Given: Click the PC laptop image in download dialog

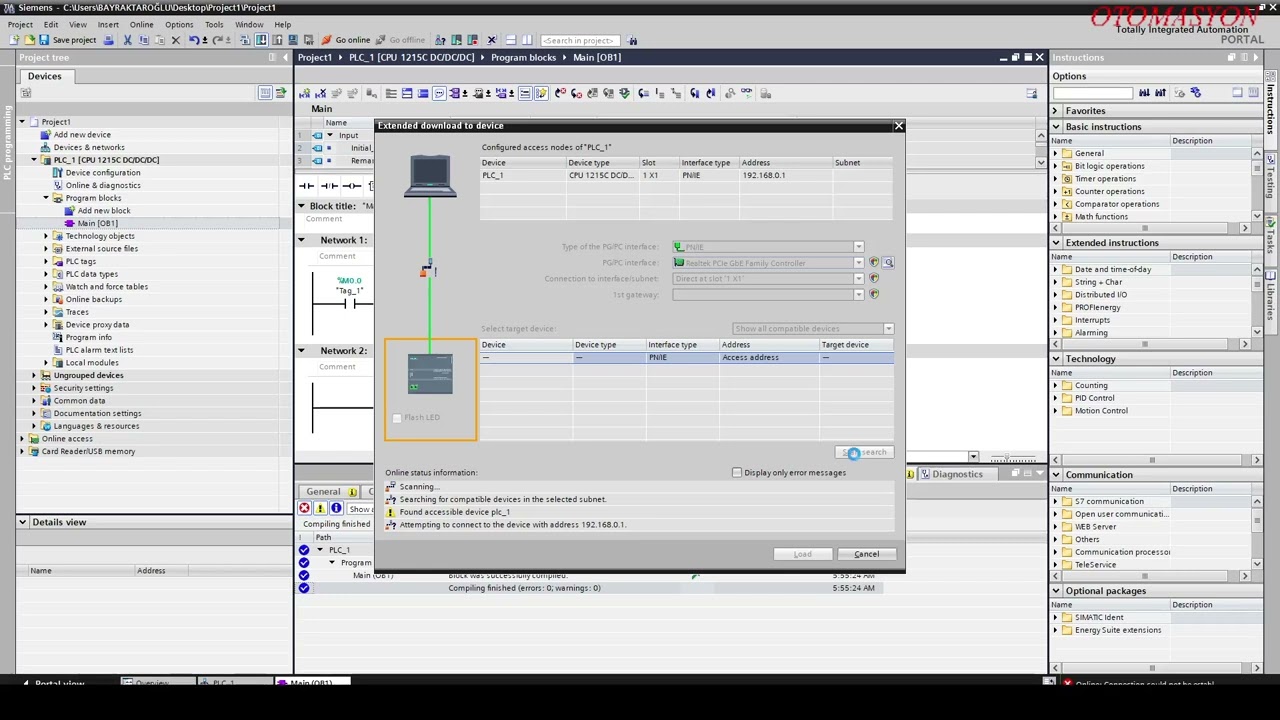Looking at the screenshot, I should click(x=431, y=176).
